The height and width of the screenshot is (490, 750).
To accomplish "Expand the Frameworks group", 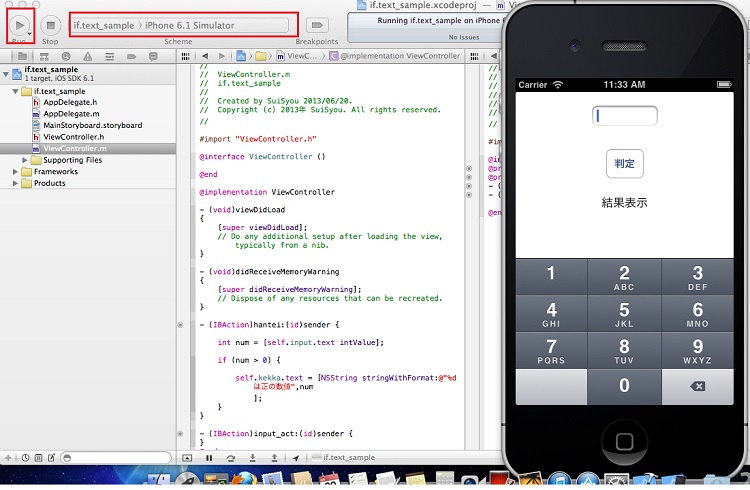I will pos(15,171).
